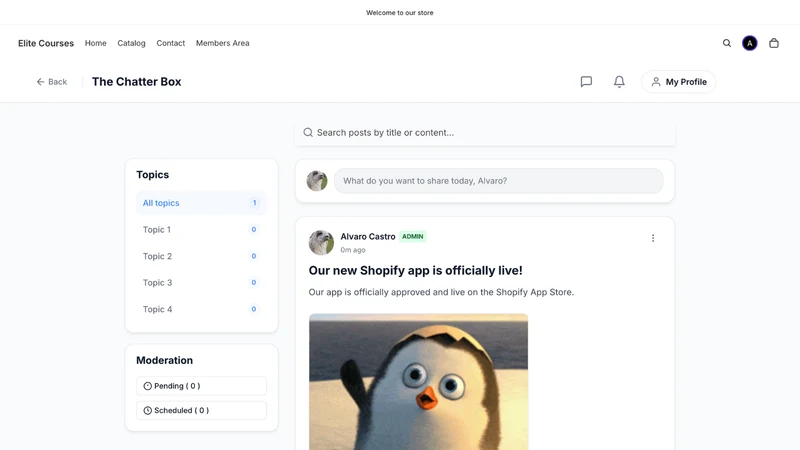This screenshot has width=800, height=450.
Task: Click the Moderation panel heading
Action: coord(164,360)
